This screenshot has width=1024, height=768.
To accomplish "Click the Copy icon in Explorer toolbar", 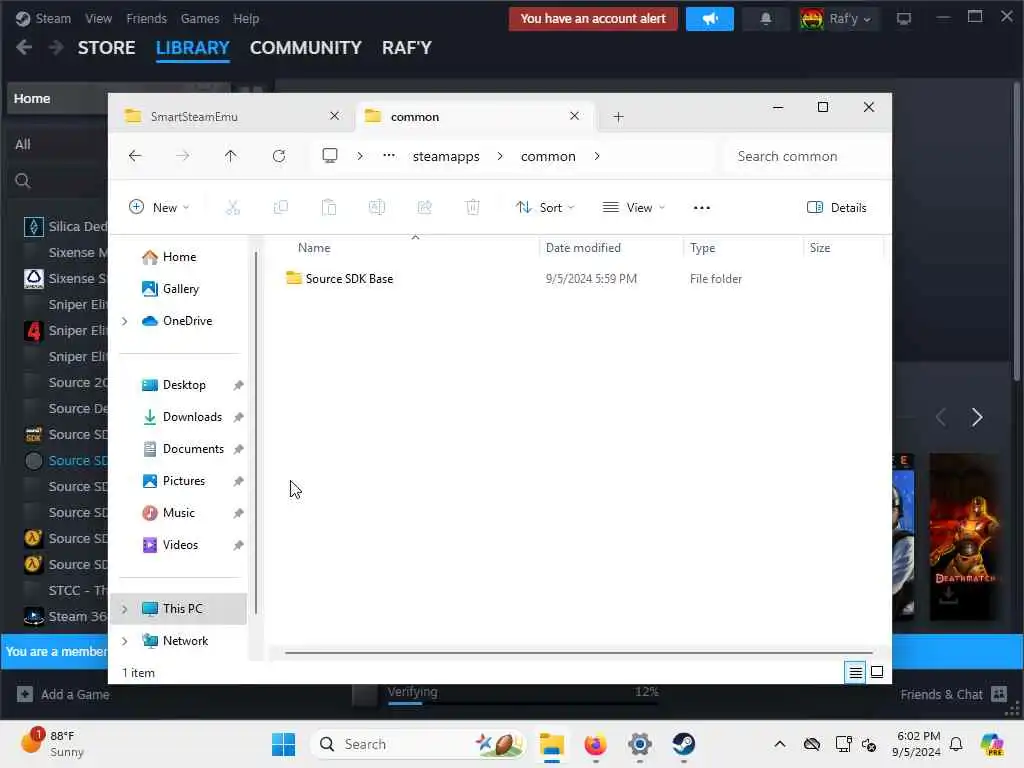I will tap(281, 208).
